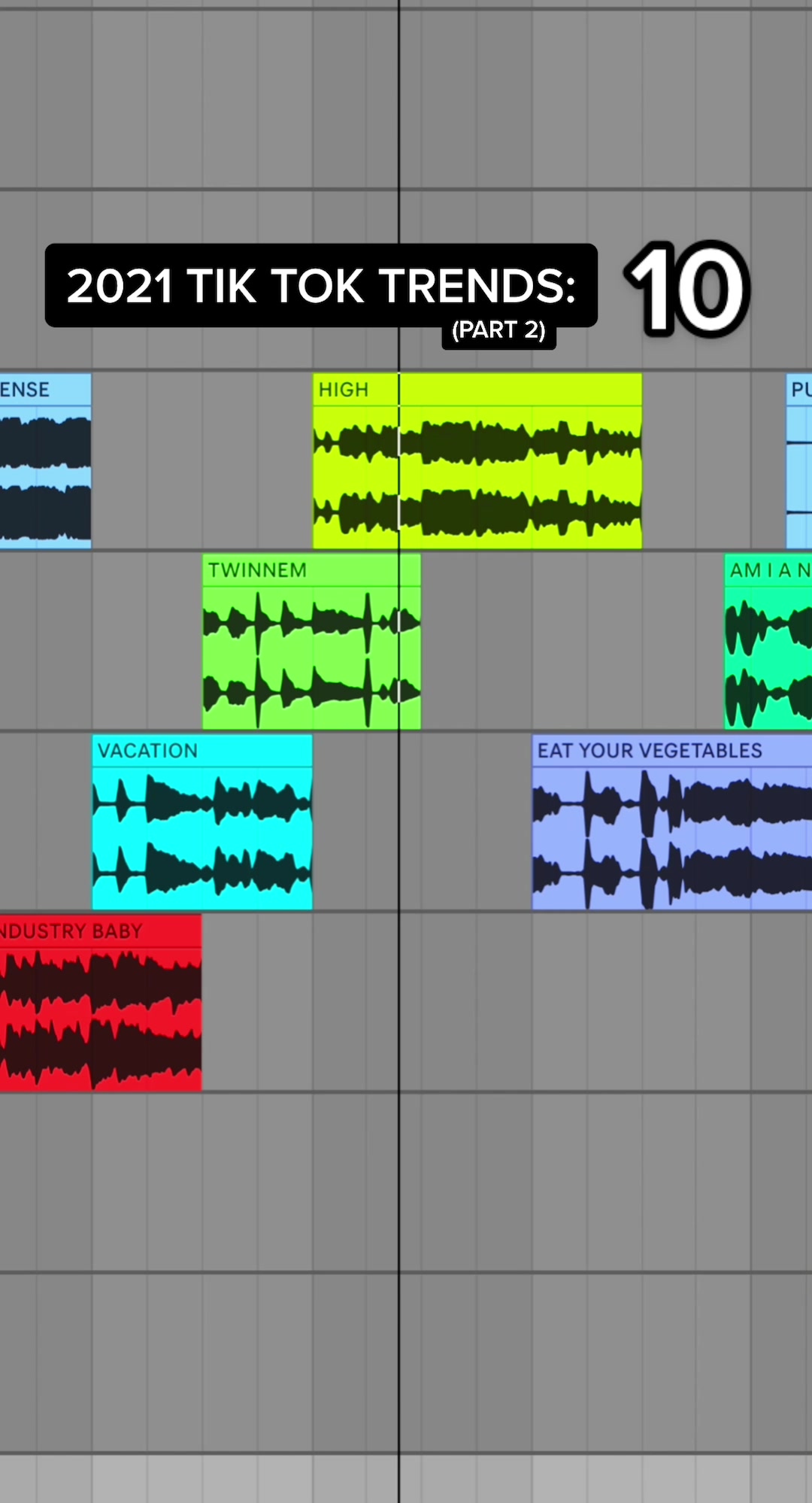This screenshot has height=1503, width=812.
Task: Click the TWINNEM clip title text
Action: click(257, 570)
